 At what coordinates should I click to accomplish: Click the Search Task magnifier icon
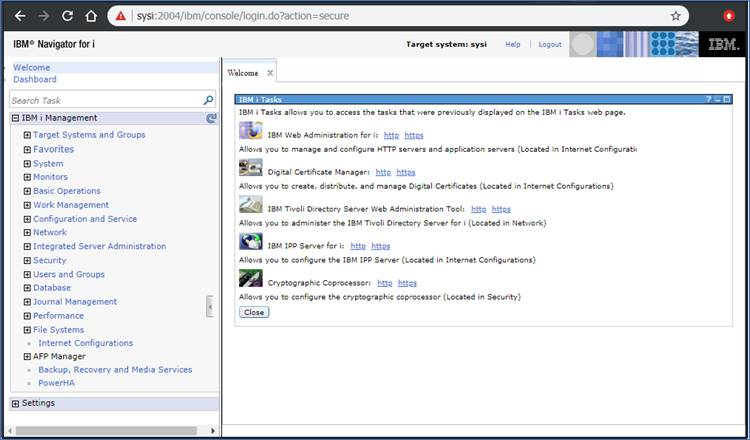[x=208, y=100]
